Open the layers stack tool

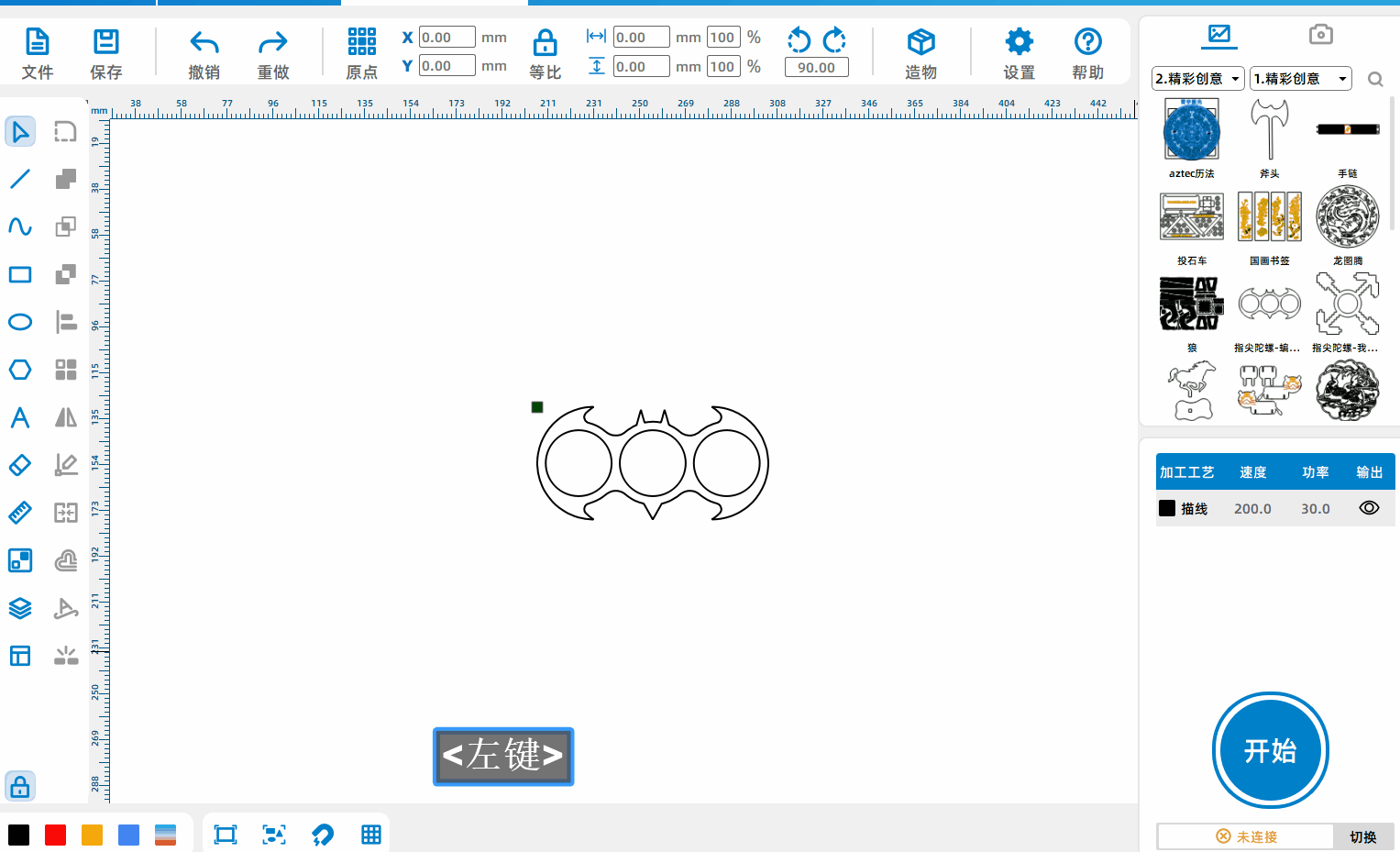coord(20,608)
